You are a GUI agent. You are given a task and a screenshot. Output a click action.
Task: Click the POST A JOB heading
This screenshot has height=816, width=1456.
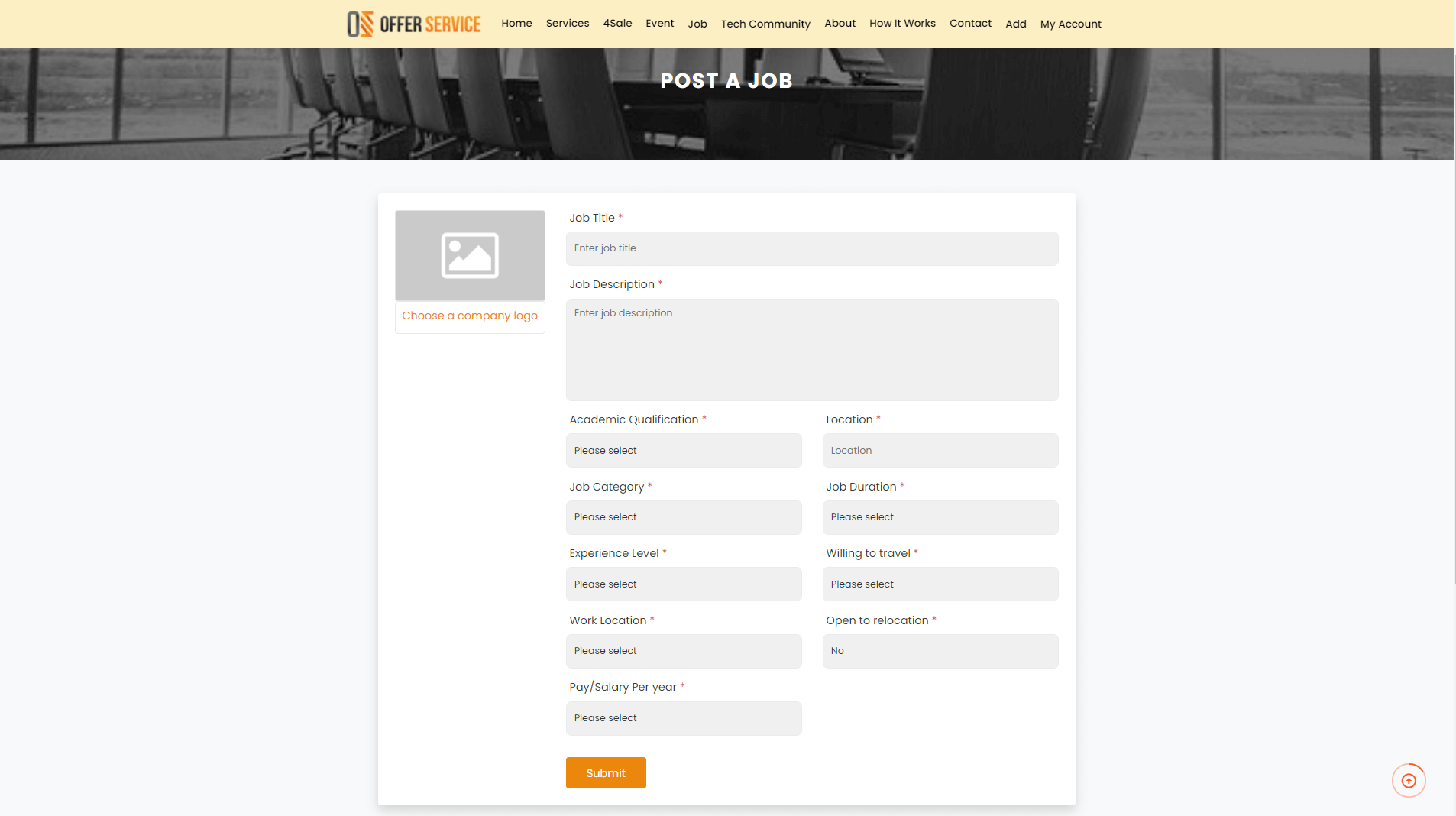[x=726, y=80]
